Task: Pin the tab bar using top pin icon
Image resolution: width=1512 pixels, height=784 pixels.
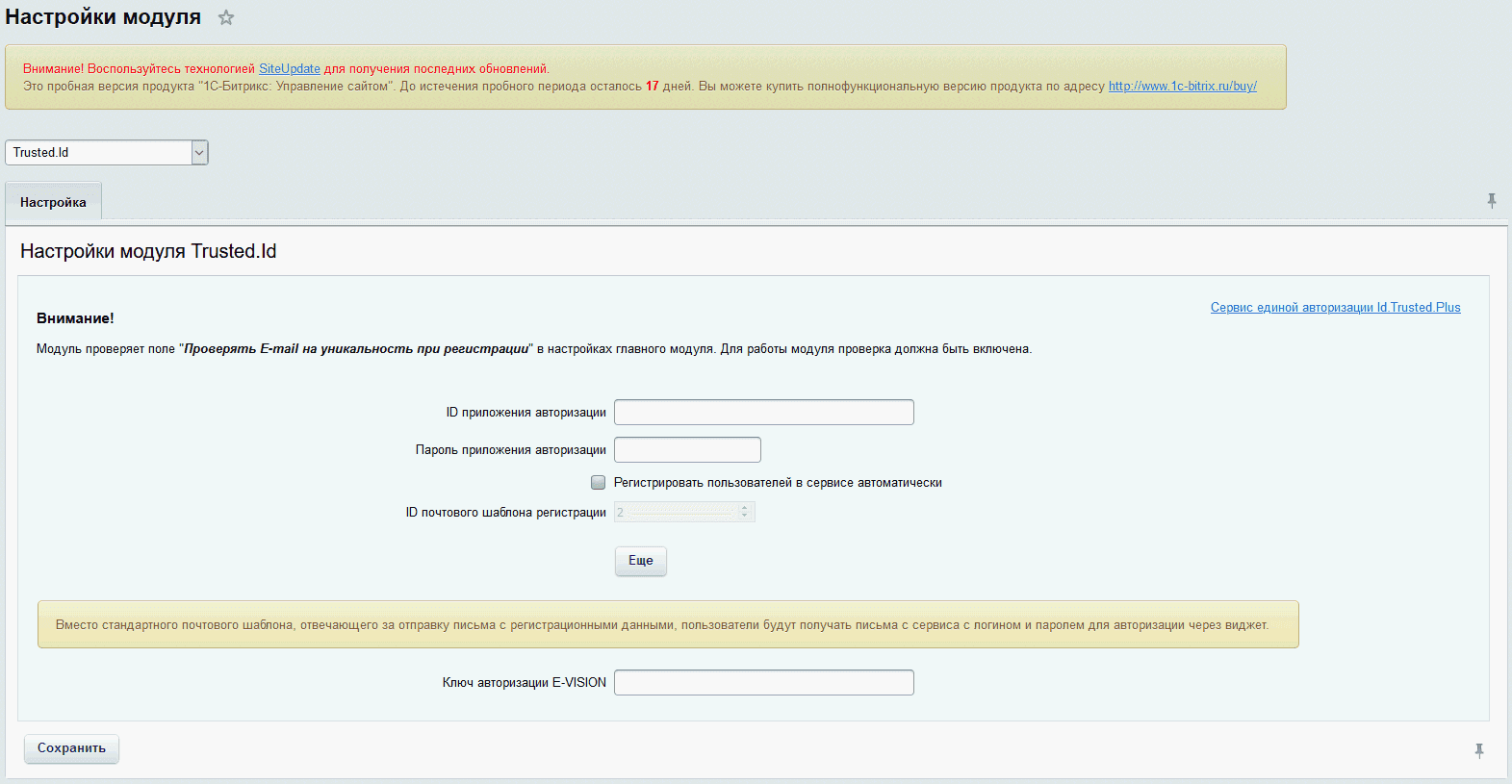Action: pos(1492,201)
